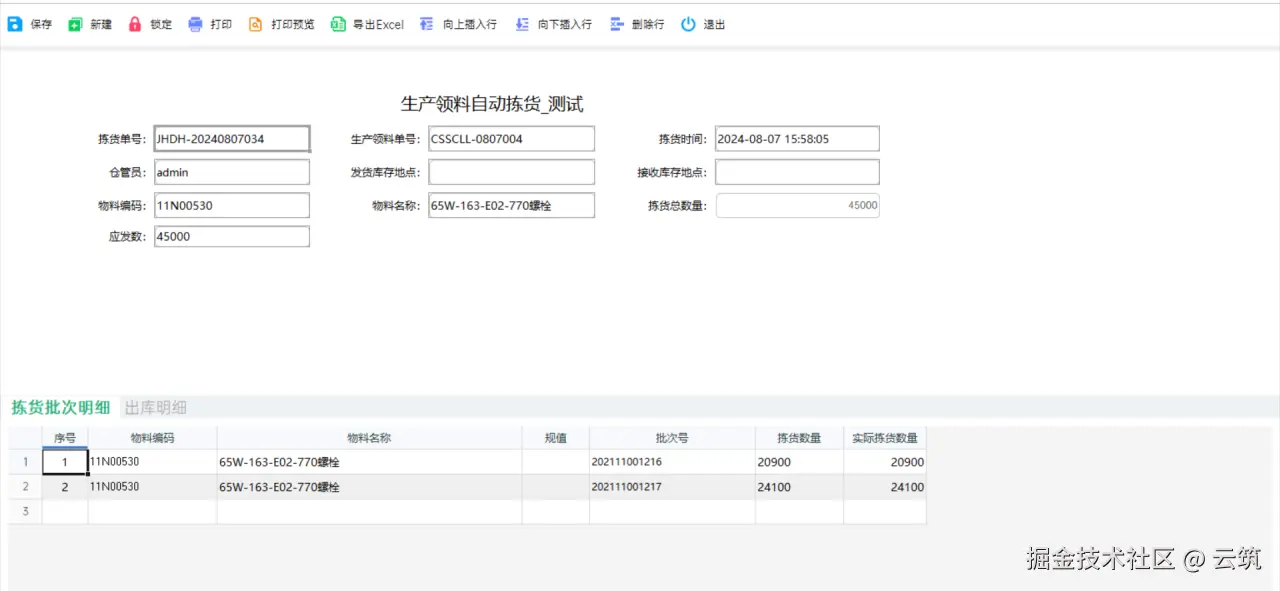Select batch number cell 202111001217
Viewport: 1280px width, 591px height.
point(672,487)
